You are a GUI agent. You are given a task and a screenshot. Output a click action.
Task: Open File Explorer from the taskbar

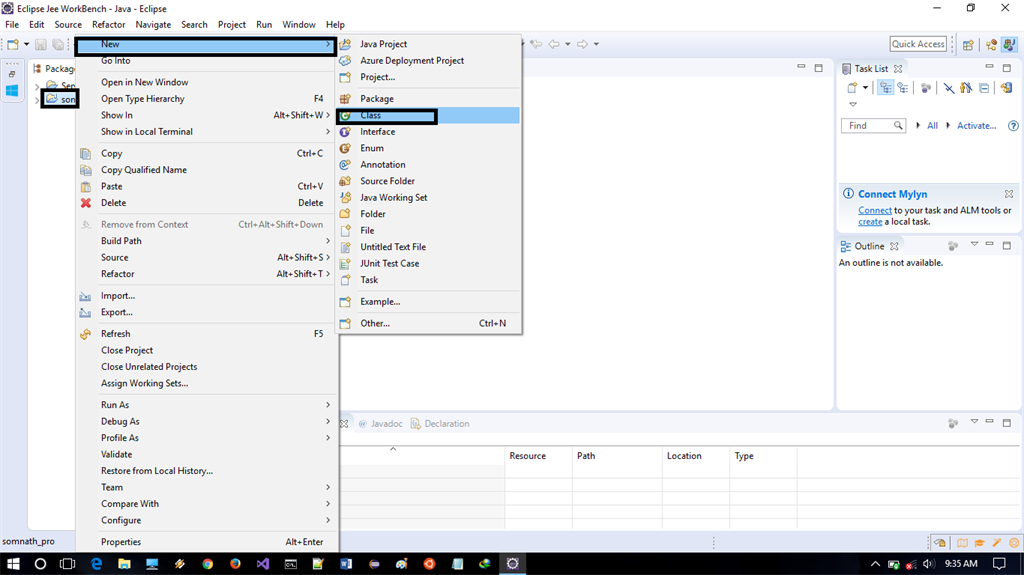[124, 563]
